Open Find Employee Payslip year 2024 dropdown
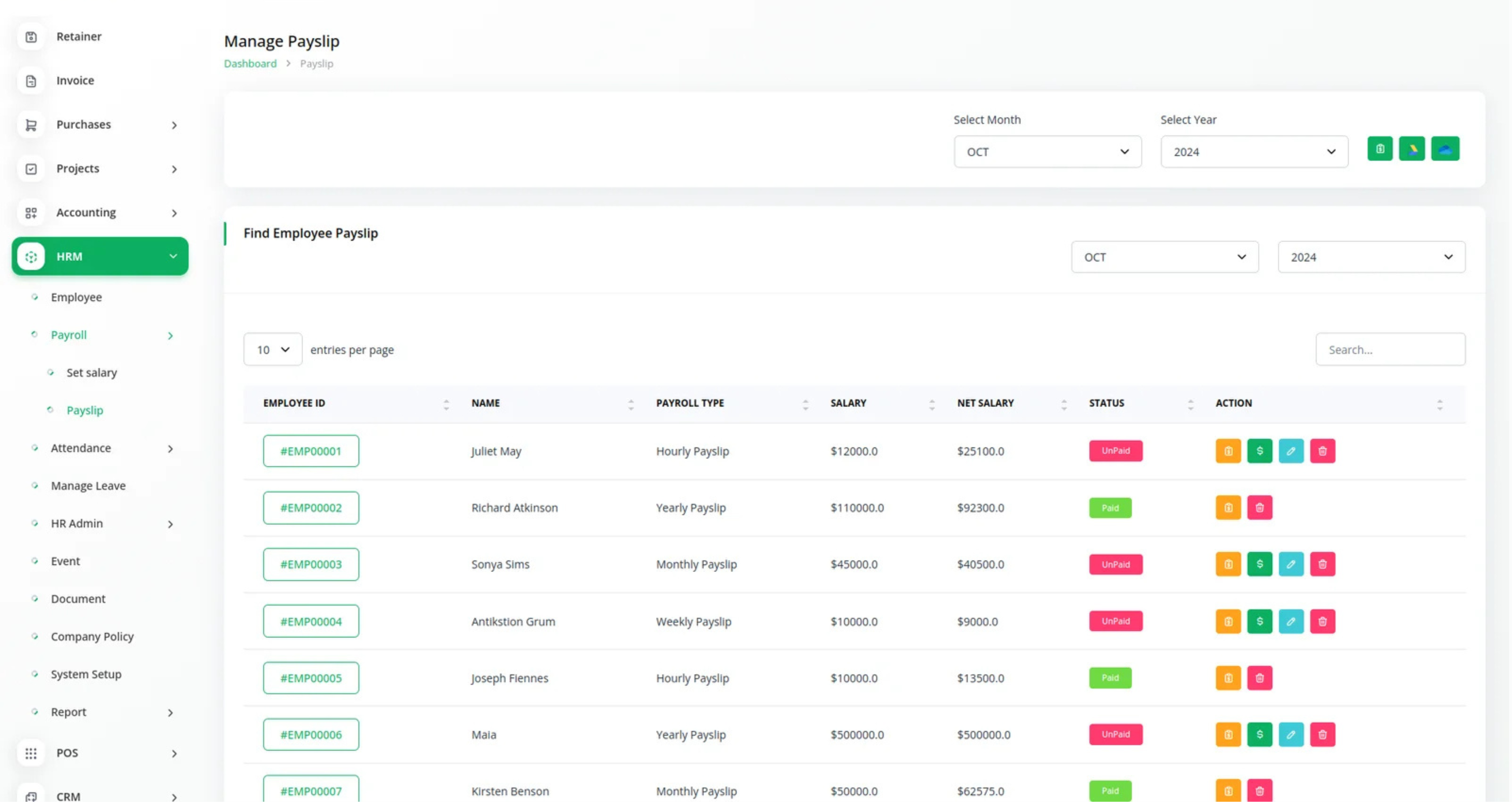Image resolution: width=1512 pixels, height=802 pixels. coord(1371,257)
